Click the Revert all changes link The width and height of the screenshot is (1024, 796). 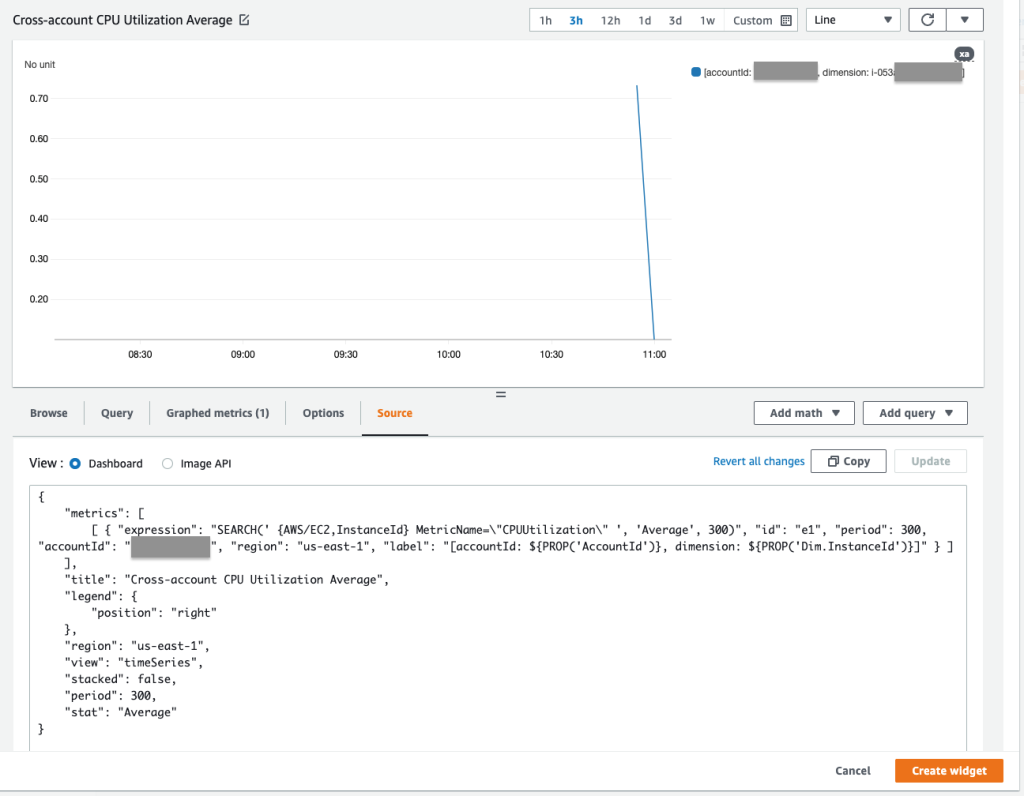point(759,461)
